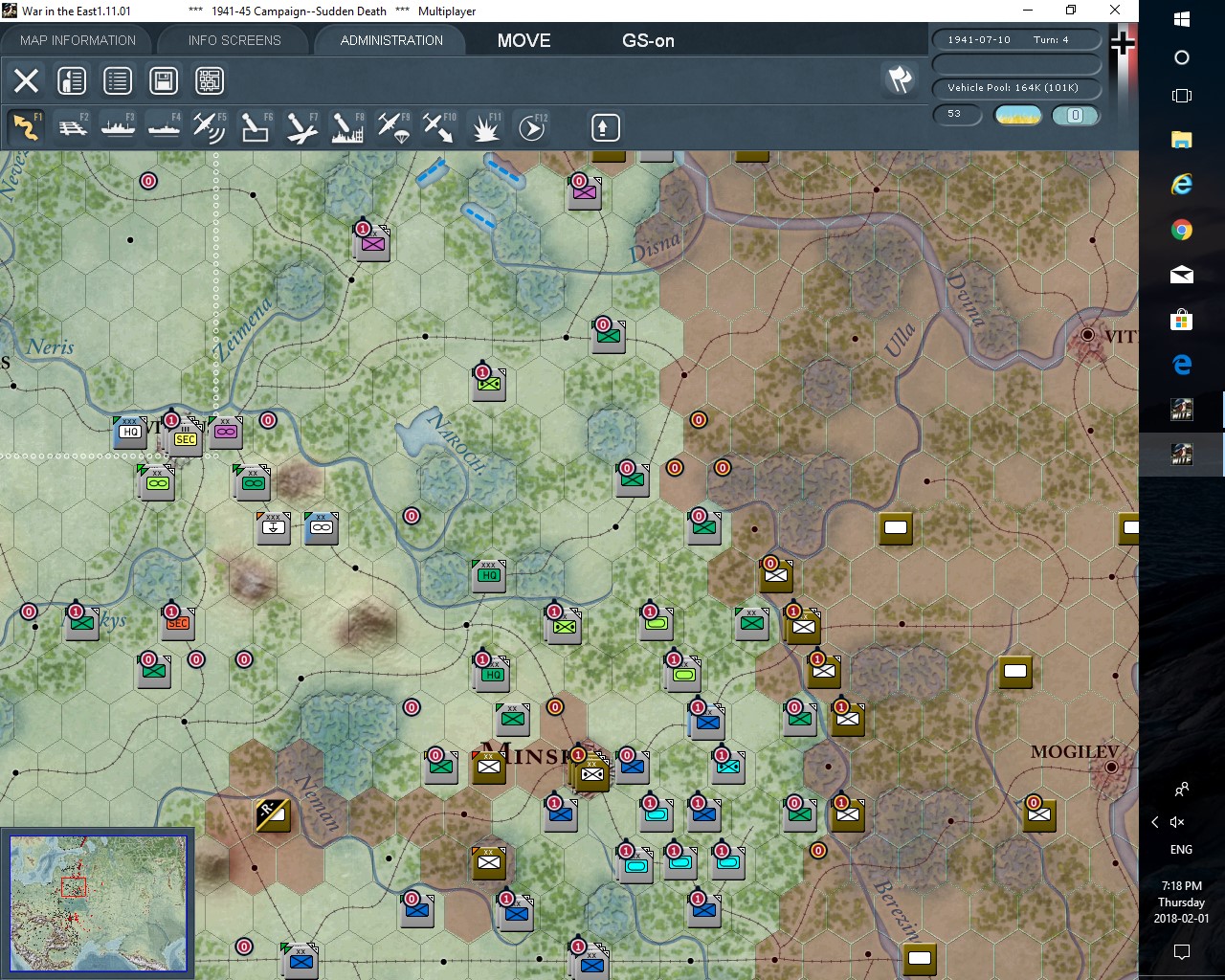
Task: Select the red SEC unit counter
Action: pyautogui.click(x=178, y=623)
